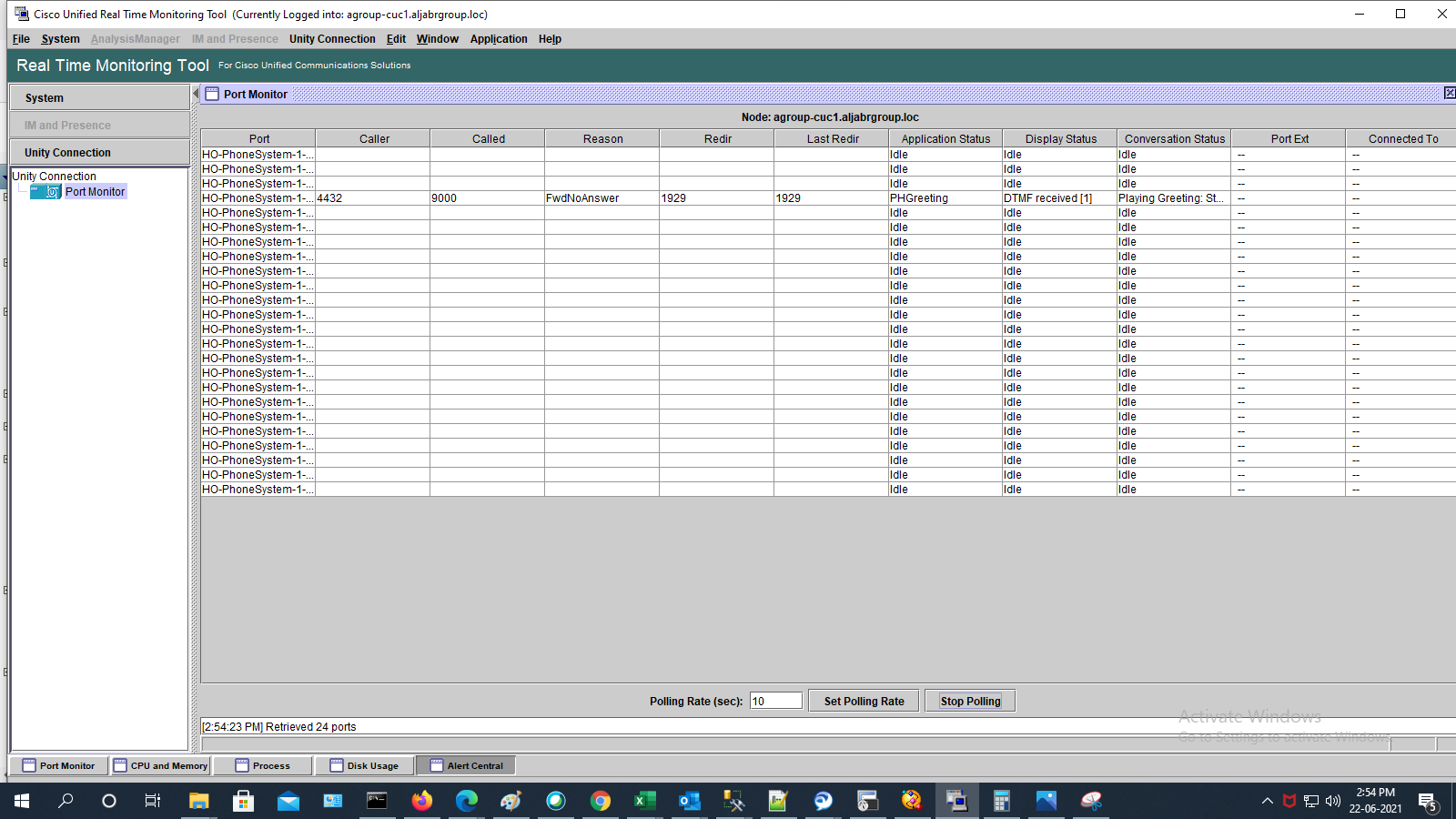Open Cortana from the taskbar
This screenshot has width=1456, height=819.
coord(109,801)
